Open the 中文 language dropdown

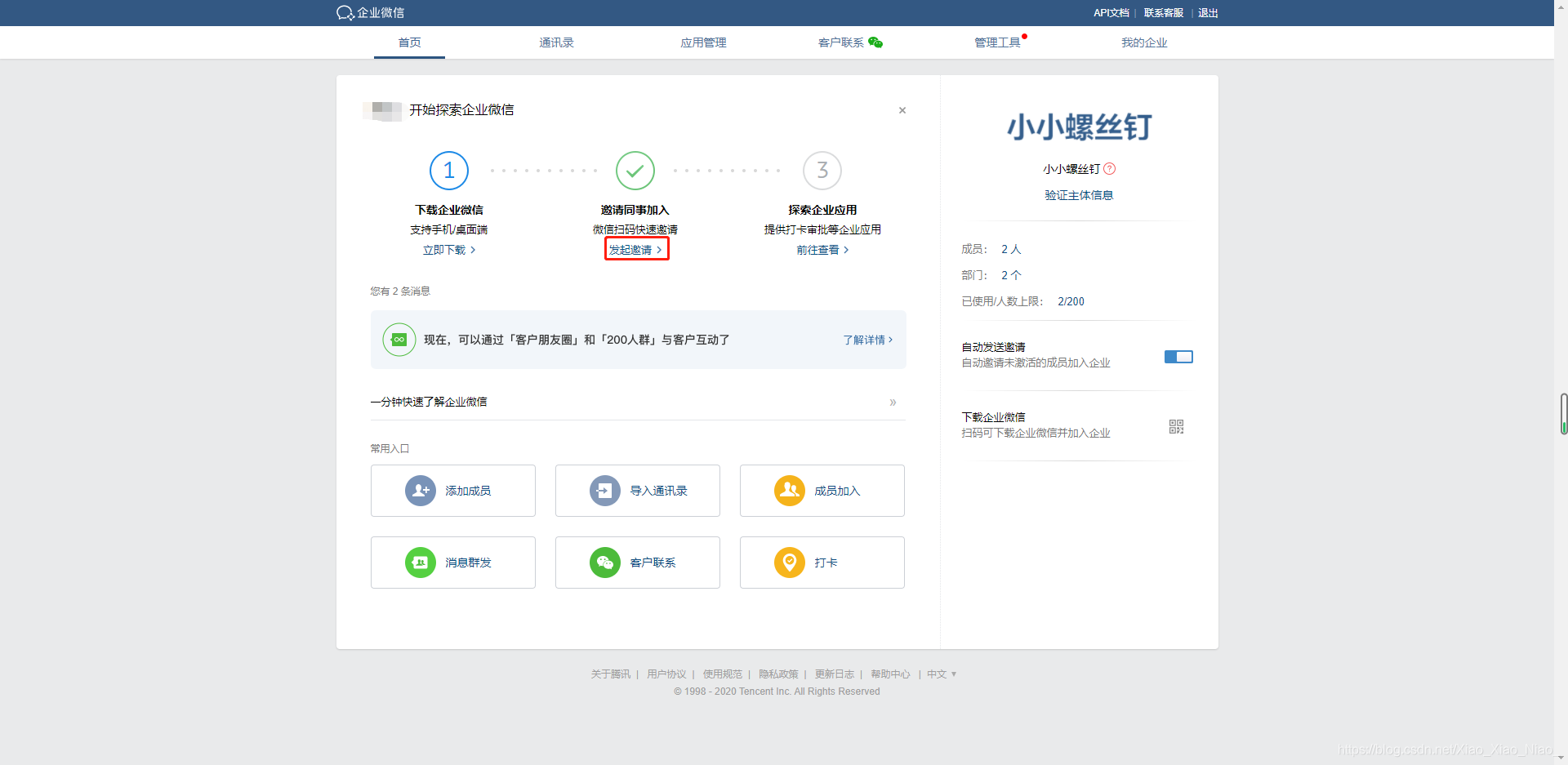[x=941, y=674]
